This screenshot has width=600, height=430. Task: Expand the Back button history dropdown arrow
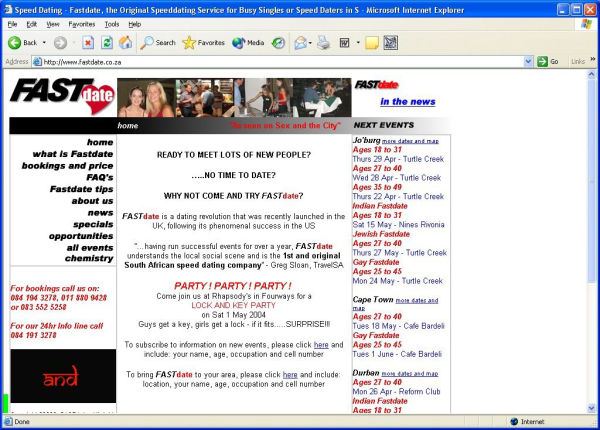click(x=44, y=42)
